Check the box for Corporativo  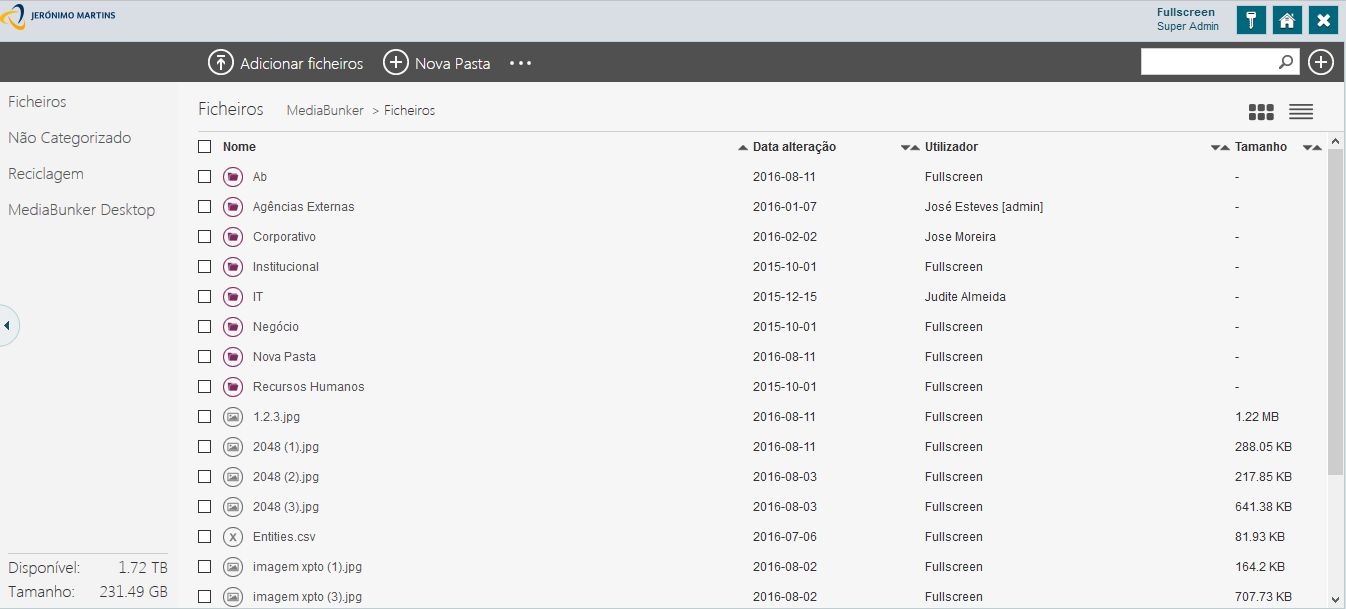pyautogui.click(x=205, y=237)
